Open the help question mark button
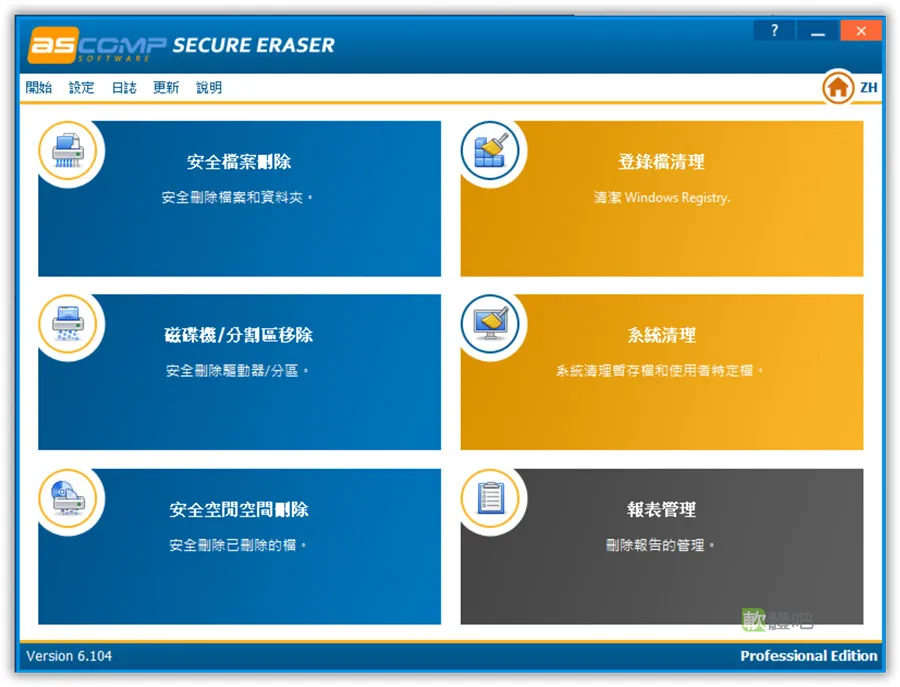 point(774,30)
